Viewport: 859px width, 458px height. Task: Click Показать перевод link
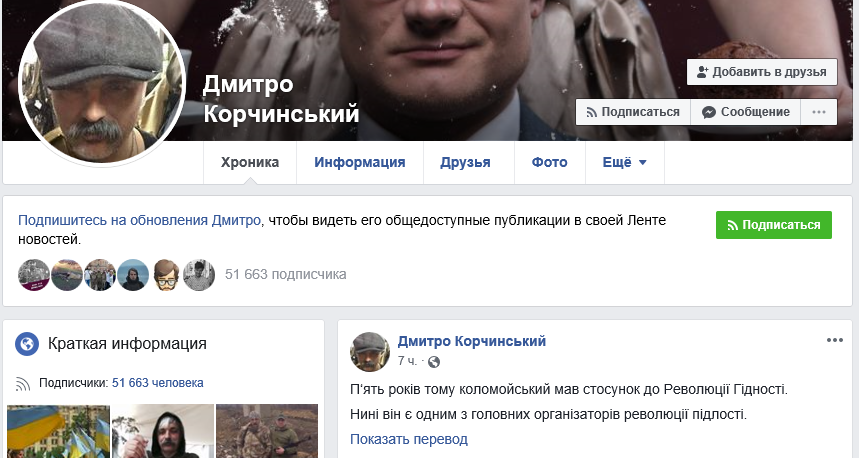(x=409, y=439)
